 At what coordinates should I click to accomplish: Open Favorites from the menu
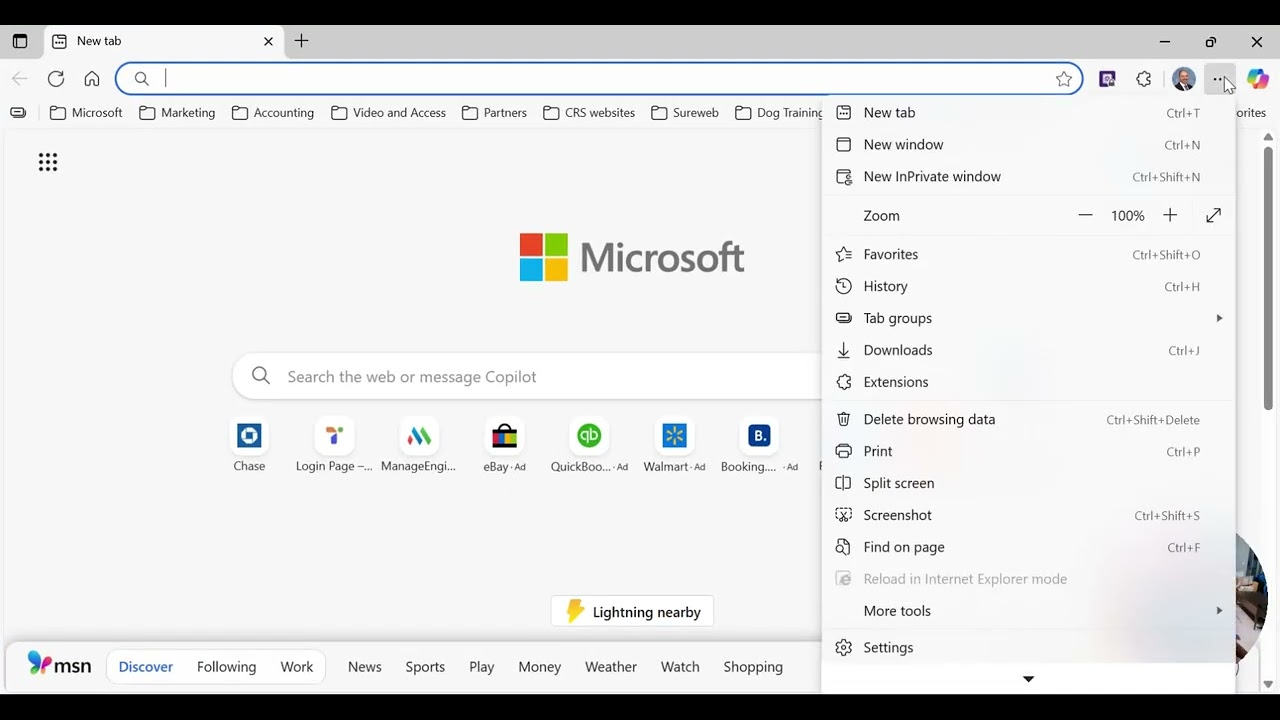point(1028,255)
